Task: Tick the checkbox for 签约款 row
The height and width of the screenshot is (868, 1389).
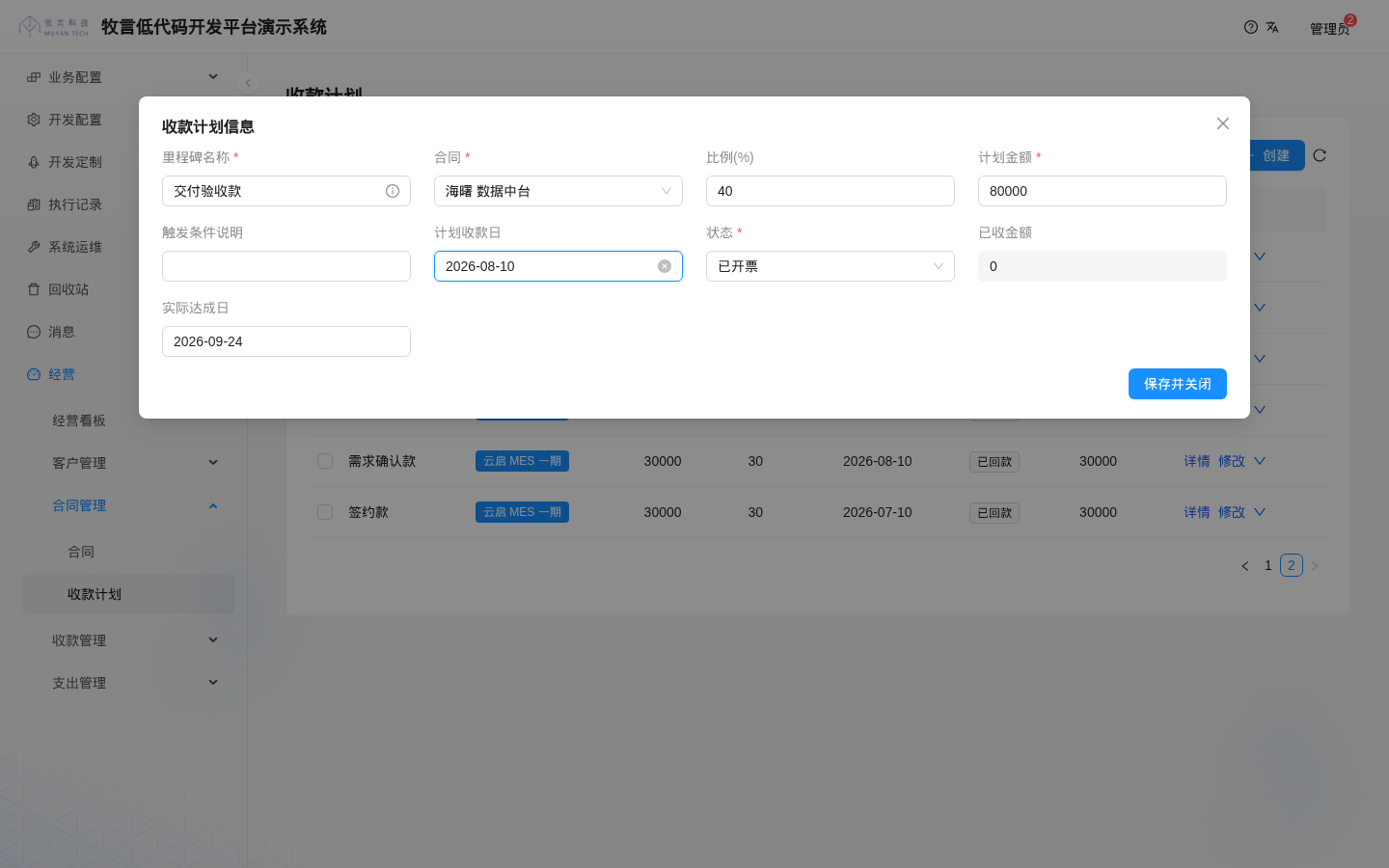Action: (x=325, y=512)
